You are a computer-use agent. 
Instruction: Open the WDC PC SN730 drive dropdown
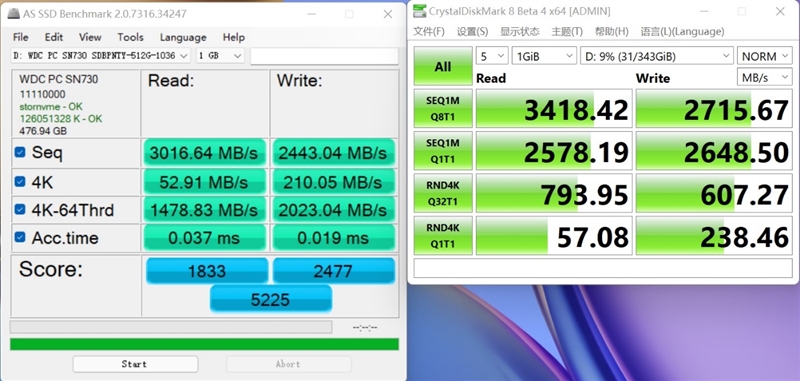(x=101, y=56)
